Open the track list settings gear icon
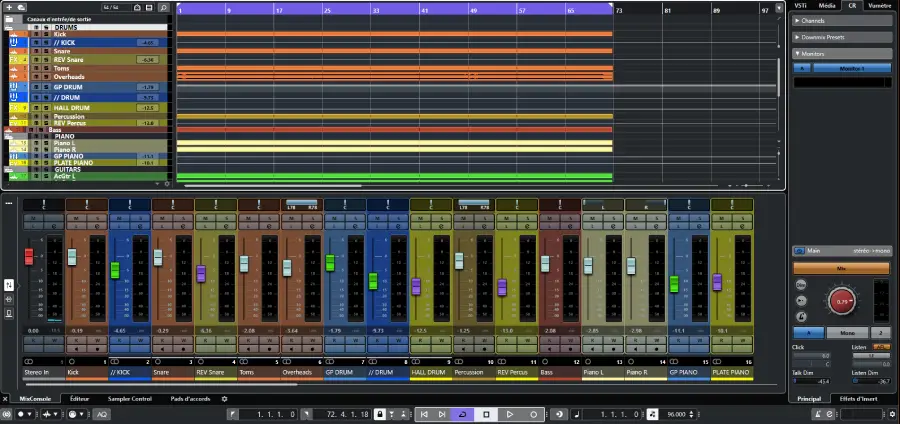The width and height of the screenshot is (900, 424). click(x=167, y=184)
